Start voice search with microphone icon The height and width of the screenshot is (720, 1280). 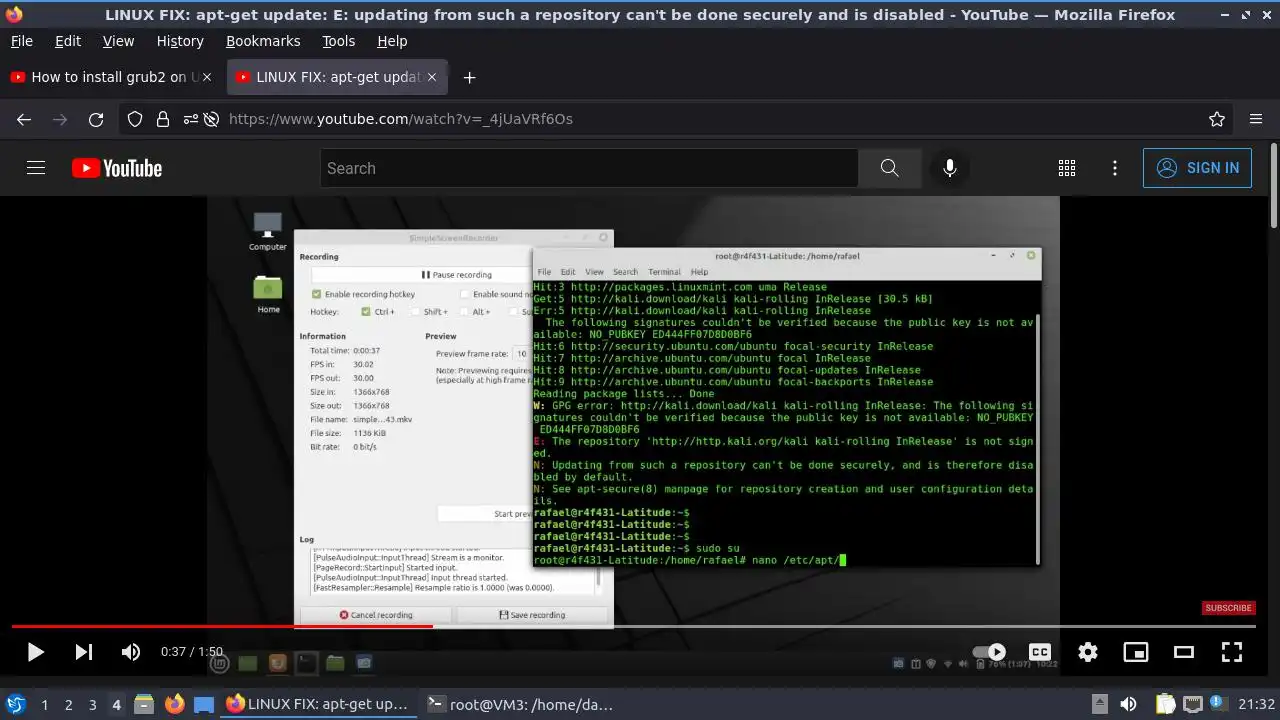pos(950,168)
